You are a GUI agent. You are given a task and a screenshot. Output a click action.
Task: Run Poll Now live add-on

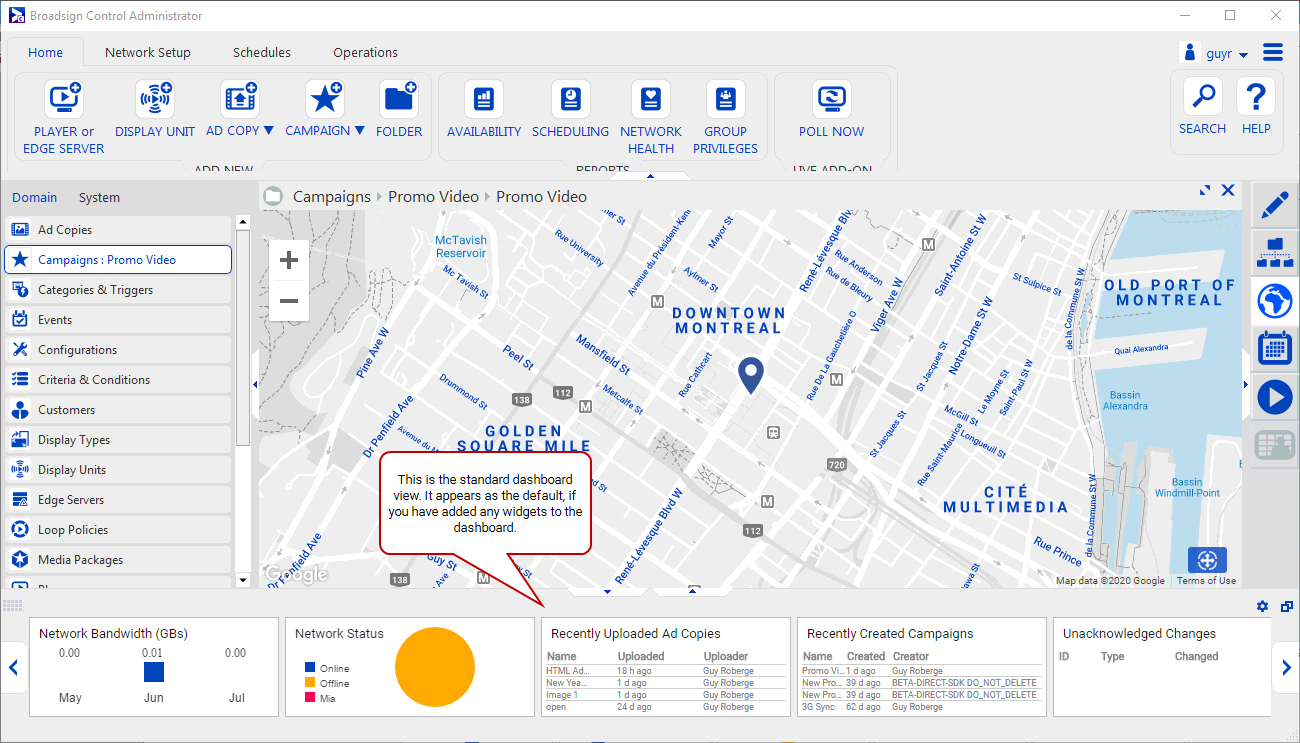tap(832, 110)
